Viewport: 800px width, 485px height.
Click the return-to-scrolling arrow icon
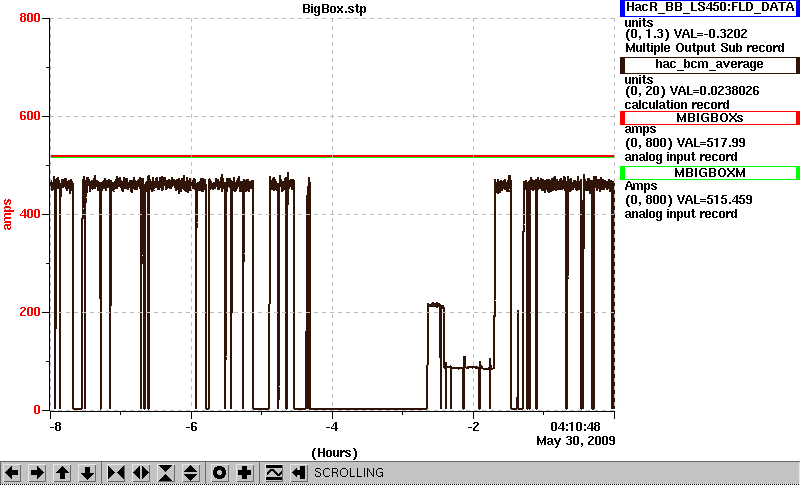click(298, 473)
